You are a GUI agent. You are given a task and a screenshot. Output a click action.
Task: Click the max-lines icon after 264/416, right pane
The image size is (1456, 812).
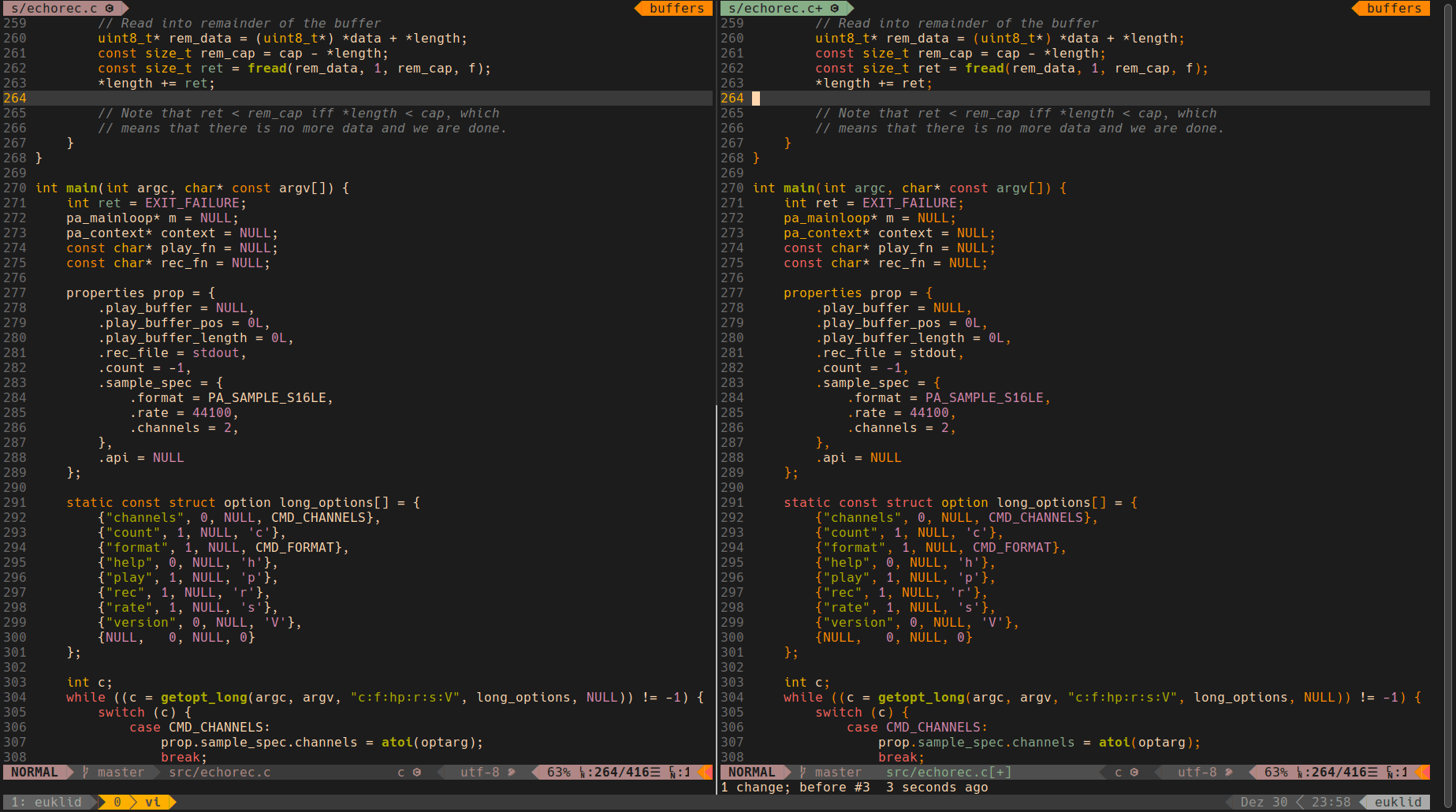pyautogui.click(x=1372, y=773)
